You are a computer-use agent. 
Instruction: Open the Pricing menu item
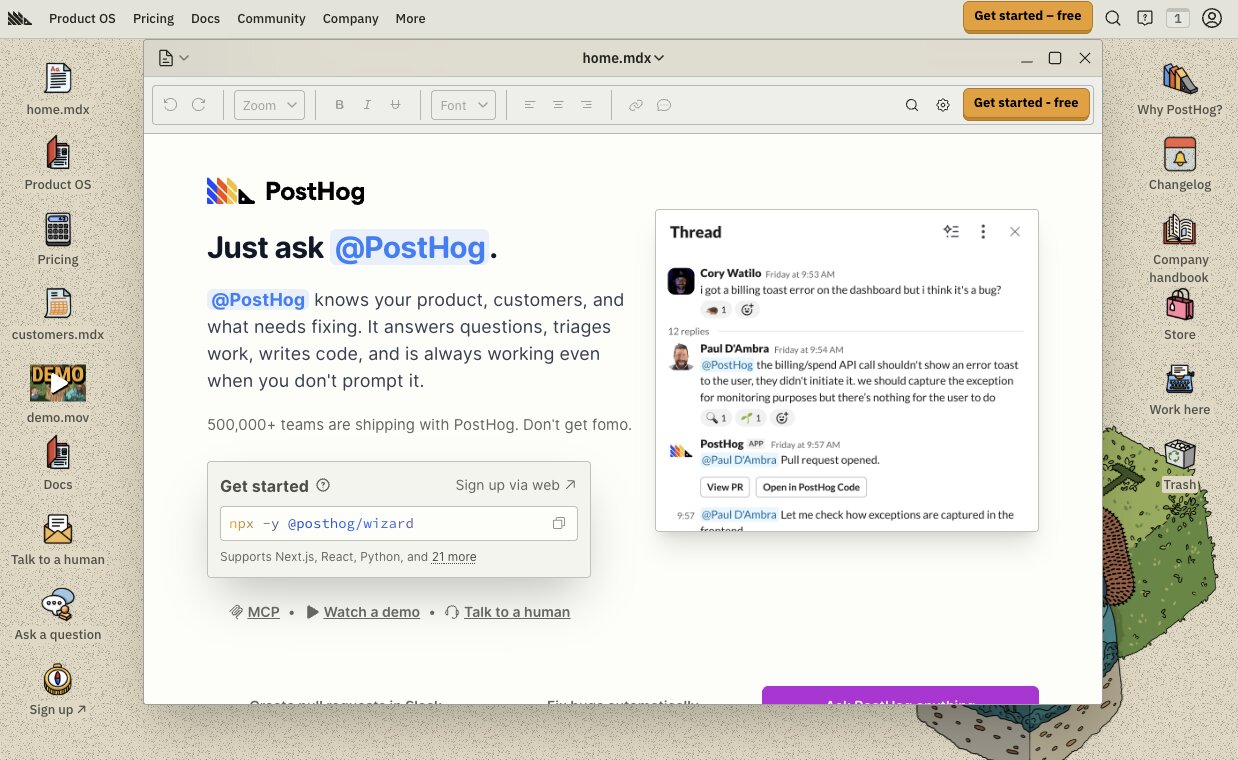click(x=153, y=18)
